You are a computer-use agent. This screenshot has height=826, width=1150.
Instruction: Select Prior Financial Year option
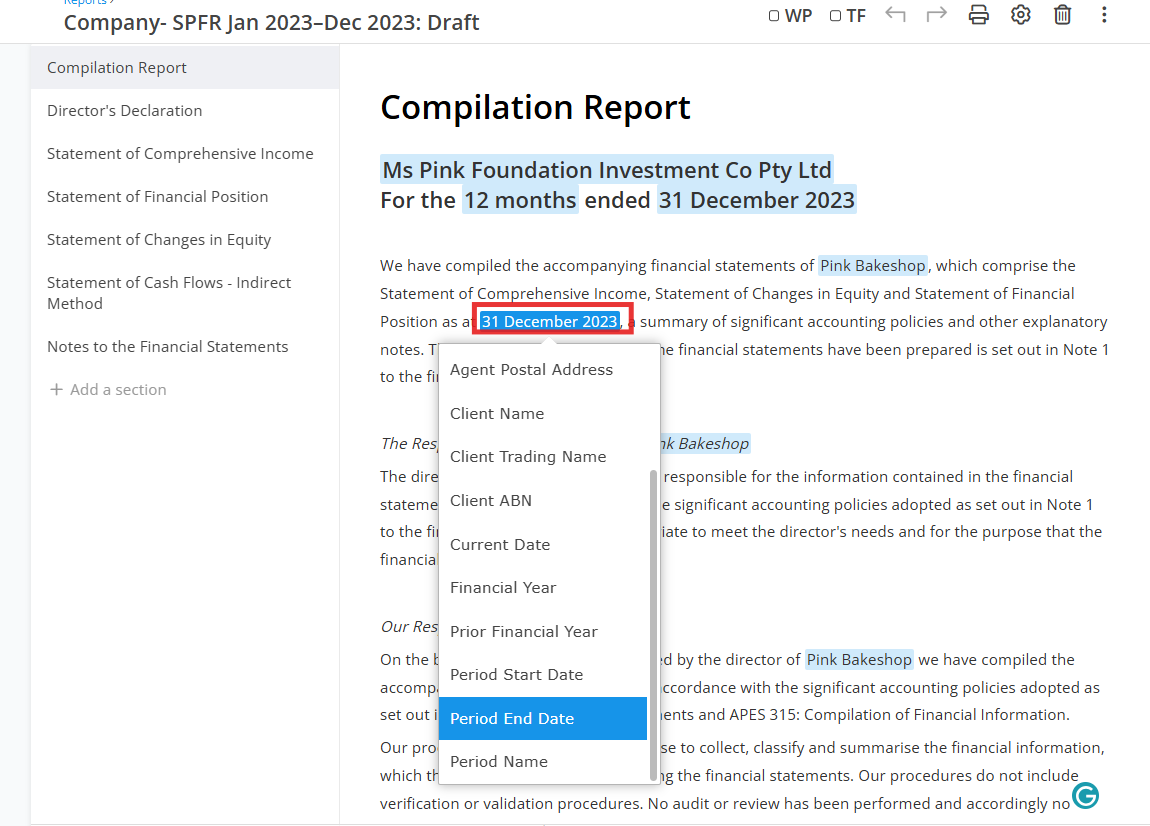coord(543,632)
